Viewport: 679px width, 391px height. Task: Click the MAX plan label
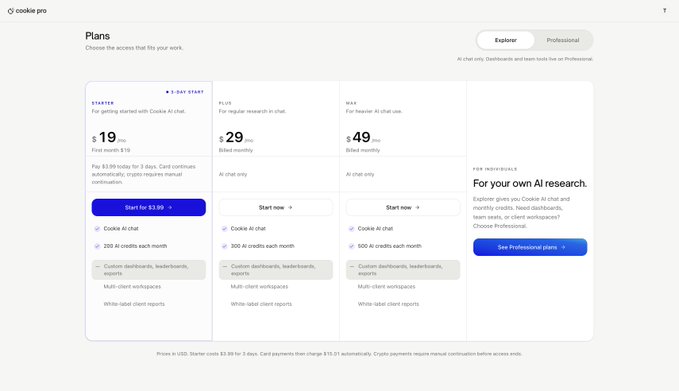(351, 103)
